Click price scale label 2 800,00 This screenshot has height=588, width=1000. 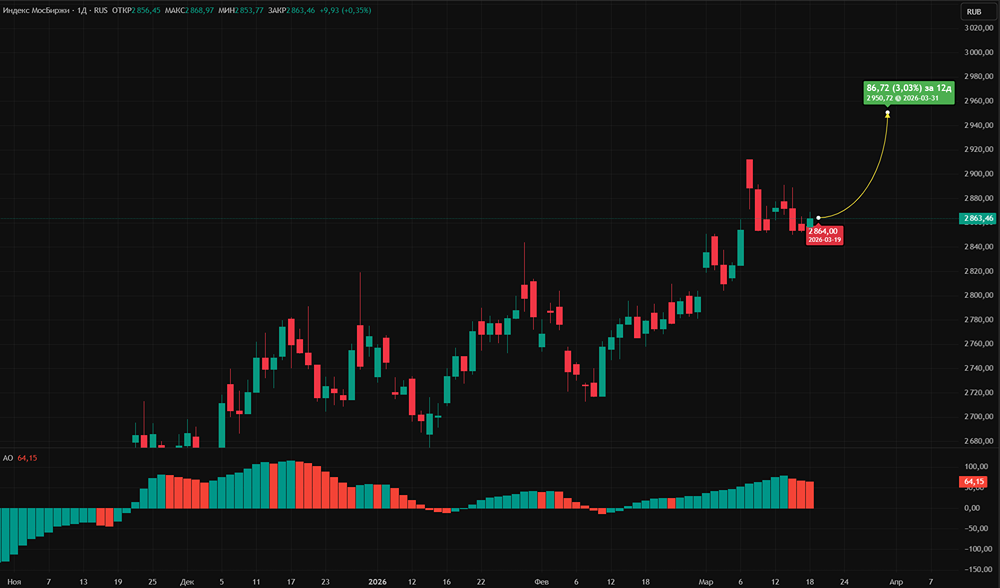pyautogui.click(x=979, y=295)
